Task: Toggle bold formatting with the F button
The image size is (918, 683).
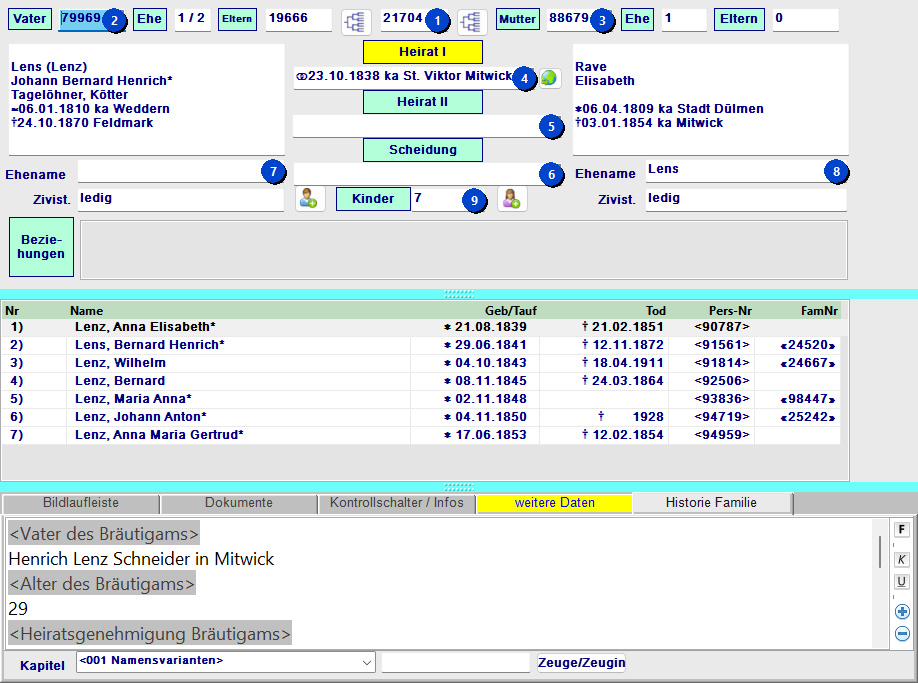Action: pyautogui.click(x=902, y=530)
